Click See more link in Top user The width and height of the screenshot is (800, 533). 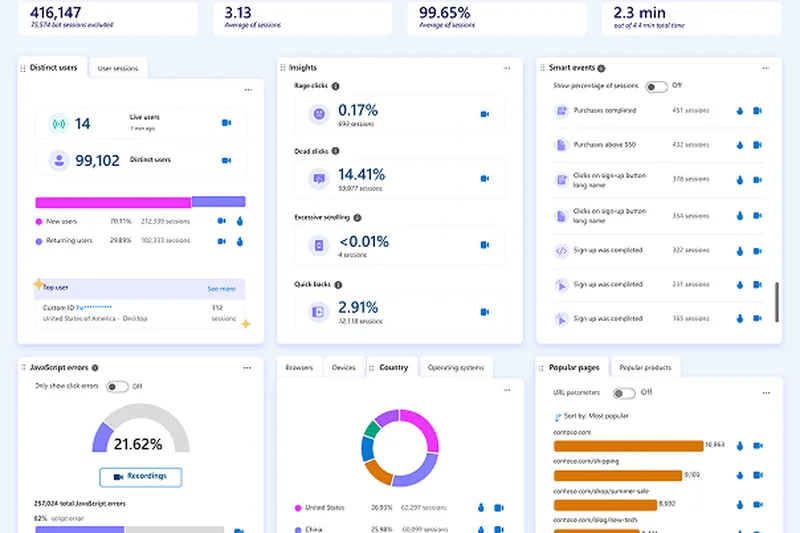[221, 289]
